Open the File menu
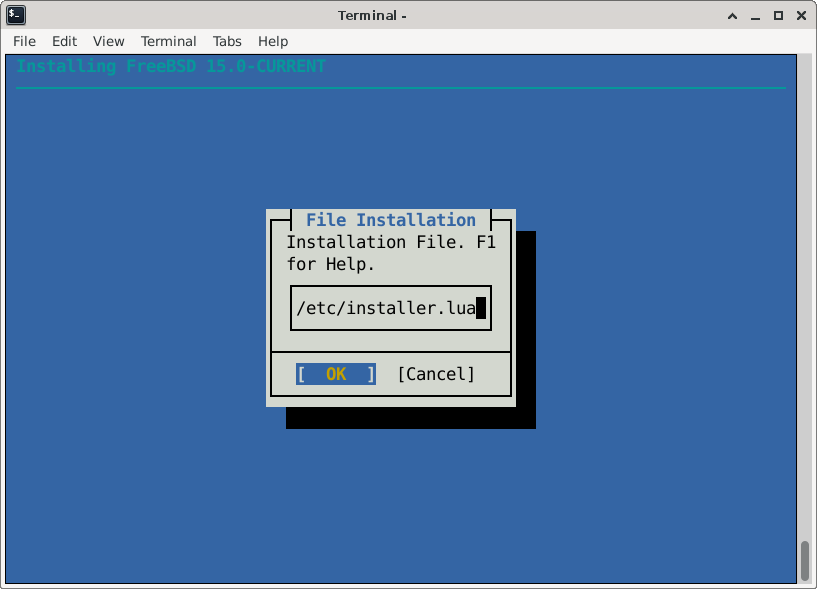 24,41
